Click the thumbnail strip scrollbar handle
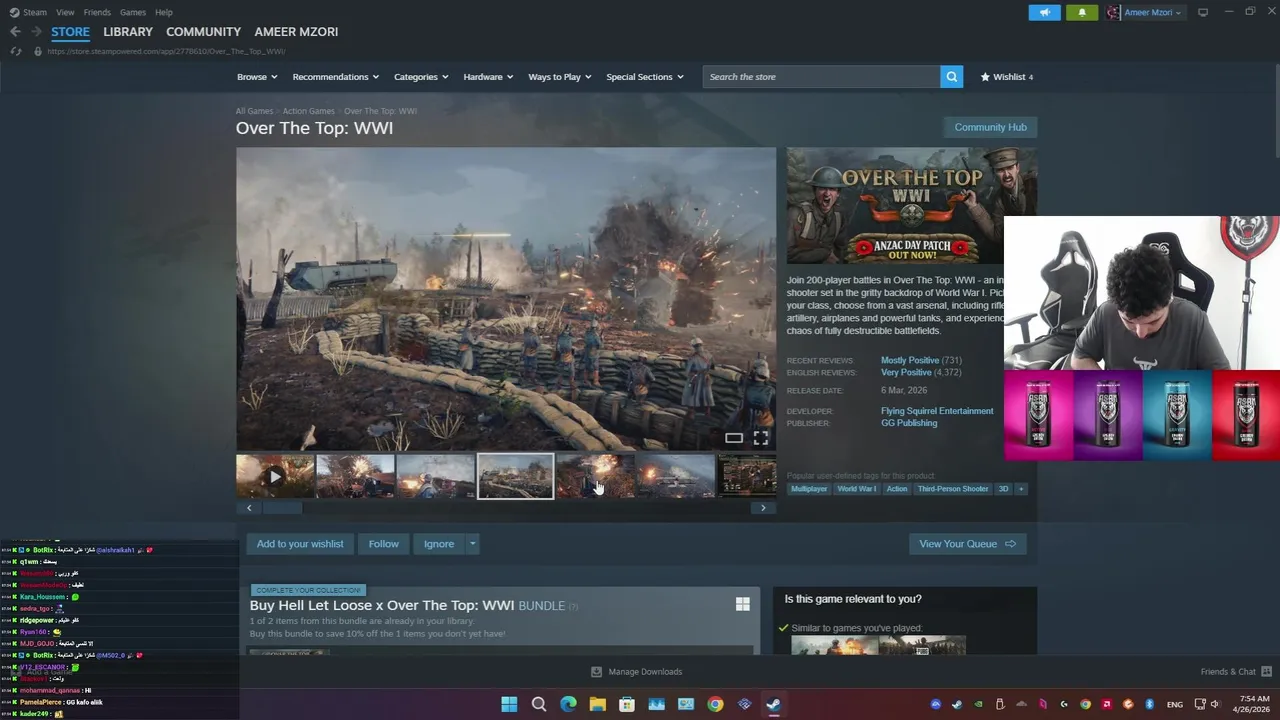The image size is (1280, 720). coord(282,508)
